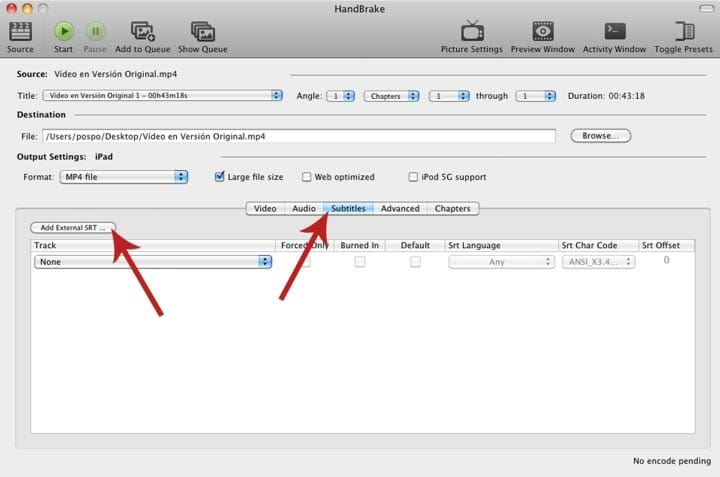Toggle Presets drawer icon
This screenshot has height=477, width=720.
tap(684, 31)
